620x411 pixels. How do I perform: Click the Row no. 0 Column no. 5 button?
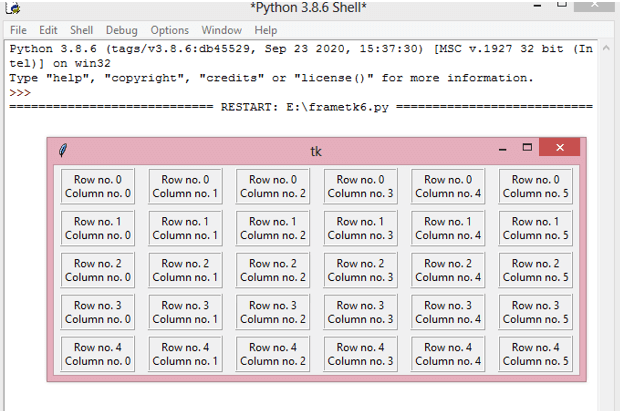pyautogui.click(x=535, y=186)
